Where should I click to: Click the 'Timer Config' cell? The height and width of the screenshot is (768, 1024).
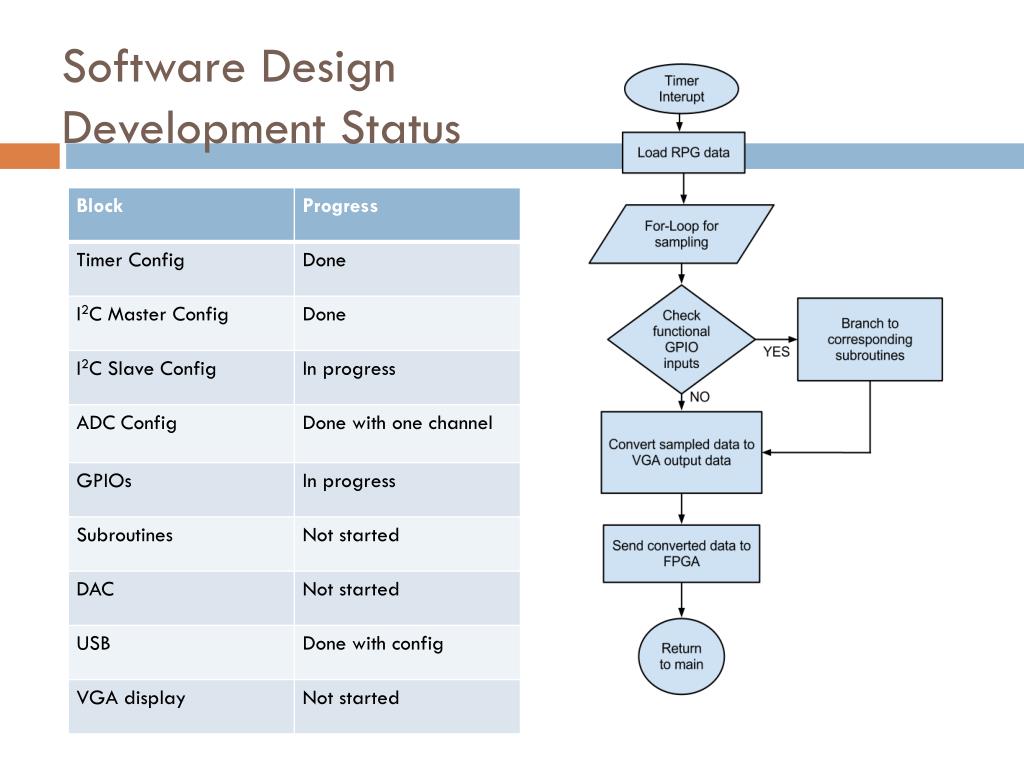[181, 268]
